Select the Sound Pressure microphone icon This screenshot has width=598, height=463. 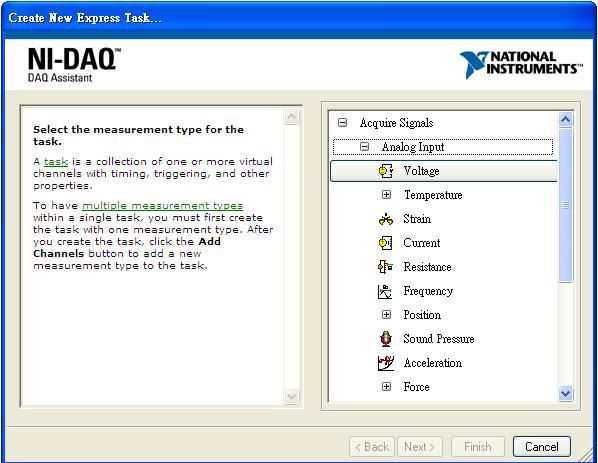(386, 339)
